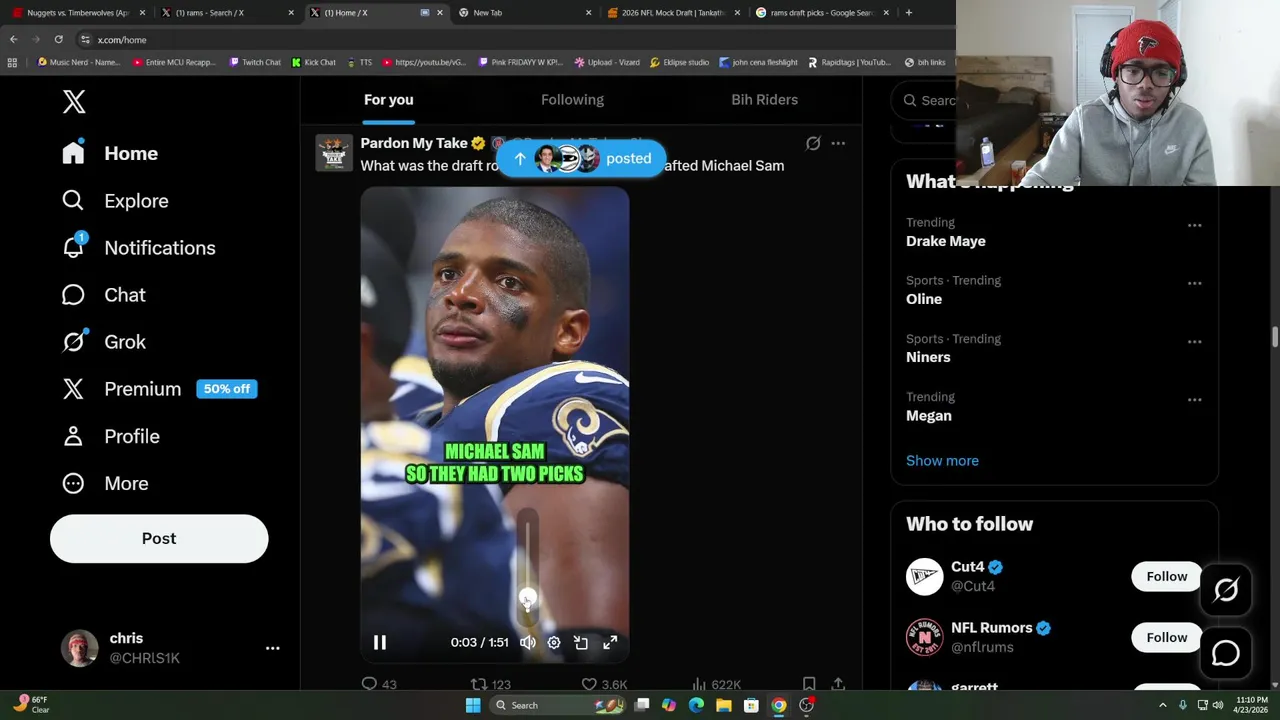Screen dimensions: 1280x720
Task: Expand the video to fullscreen
Action: tap(610, 642)
